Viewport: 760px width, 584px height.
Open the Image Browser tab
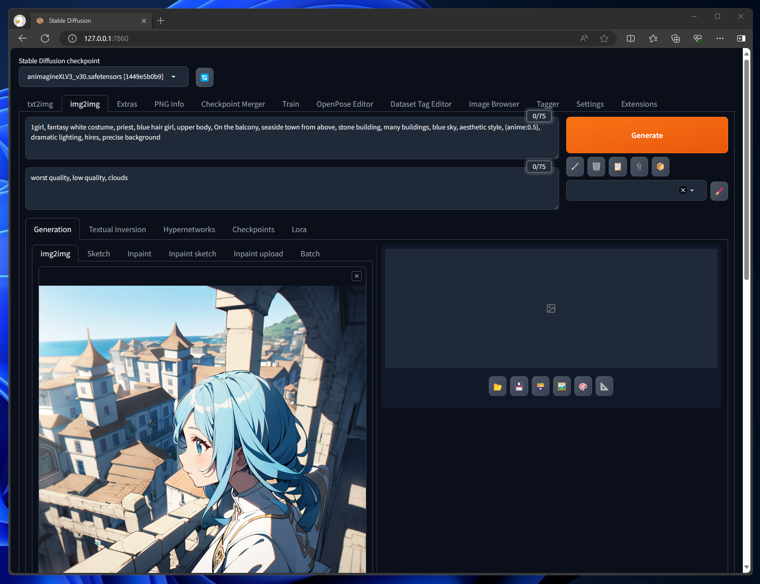click(493, 104)
